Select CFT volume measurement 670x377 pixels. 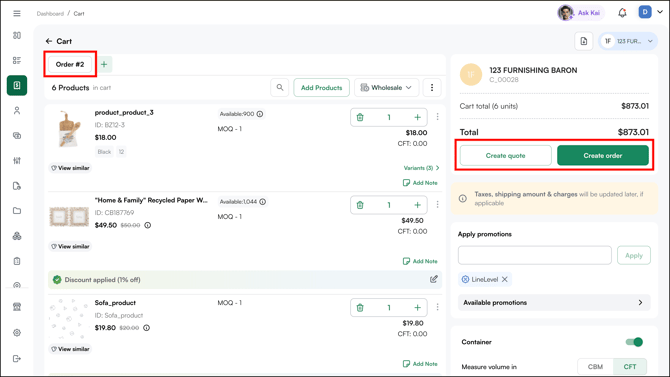click(x=630, y=367)
